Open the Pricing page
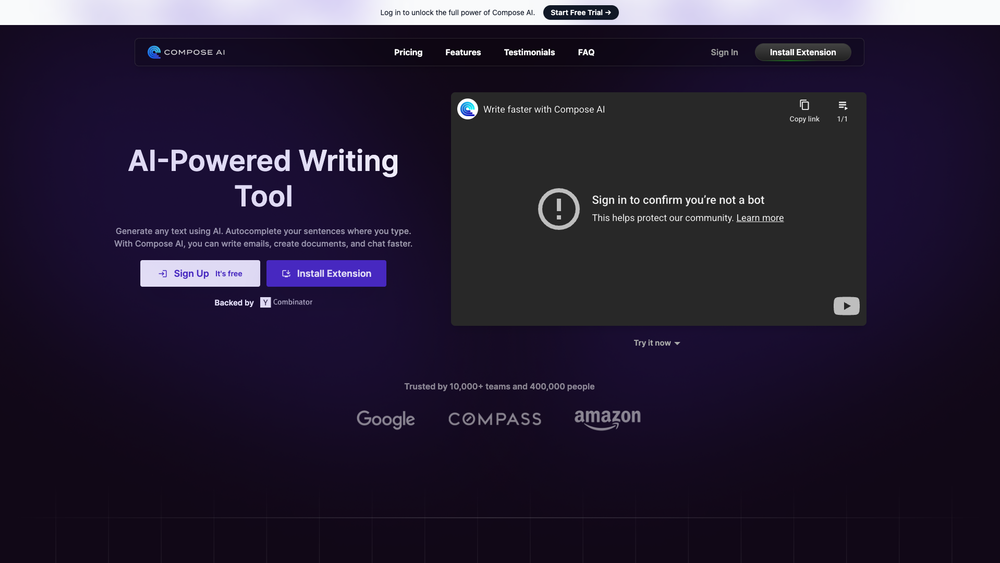The width and height of the screenshot is (1000, 563). [x=408, y=52]
